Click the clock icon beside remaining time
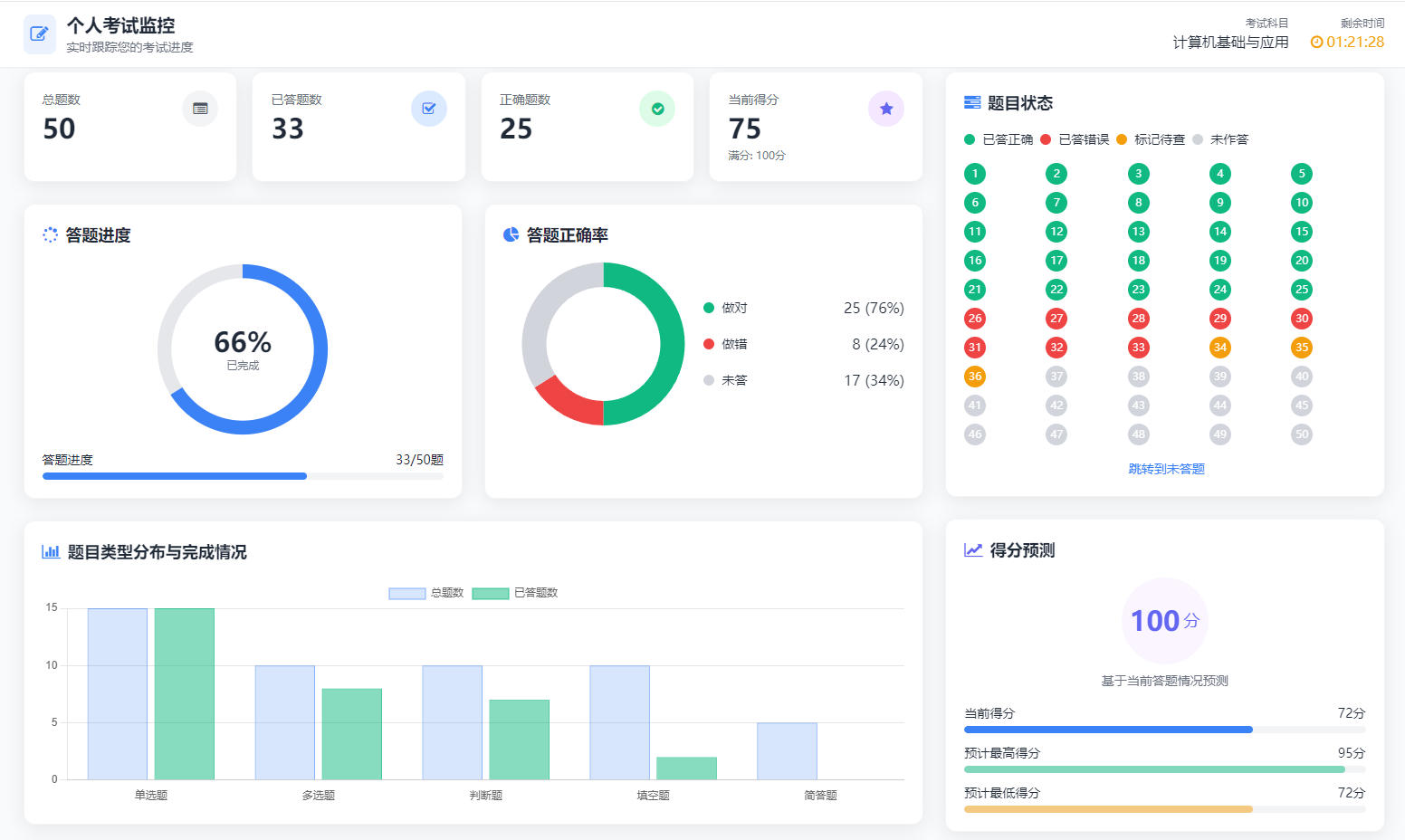Image resolution: width=1405 pixels, height=840 pixels. [1316, 43]
